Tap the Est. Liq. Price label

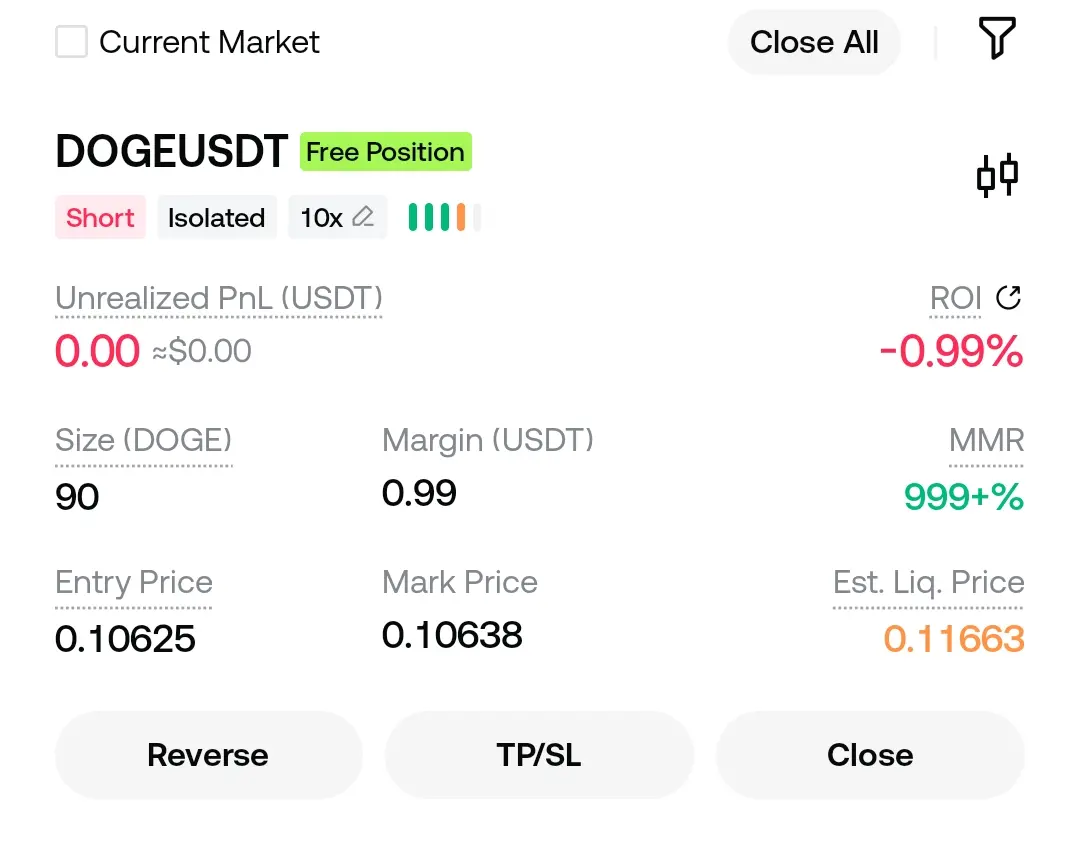point(928,583)
